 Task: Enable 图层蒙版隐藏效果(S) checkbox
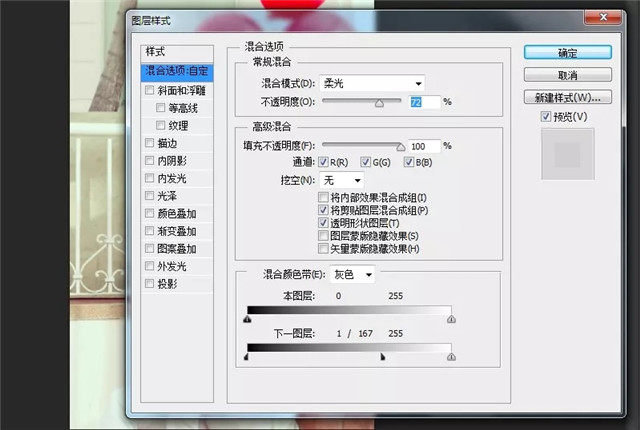[x=323, y=236]
